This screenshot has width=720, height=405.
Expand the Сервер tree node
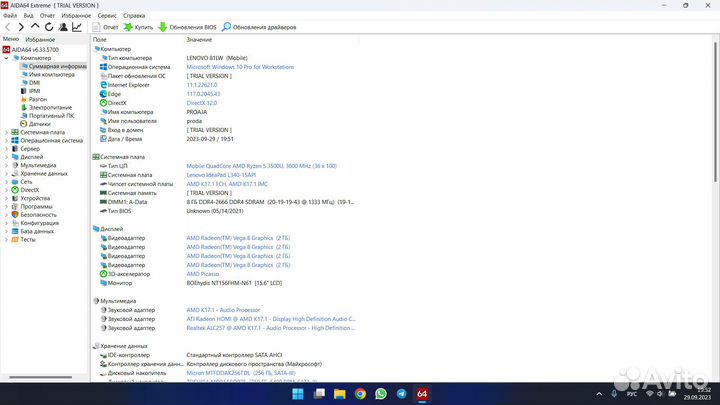pos(6,149)
